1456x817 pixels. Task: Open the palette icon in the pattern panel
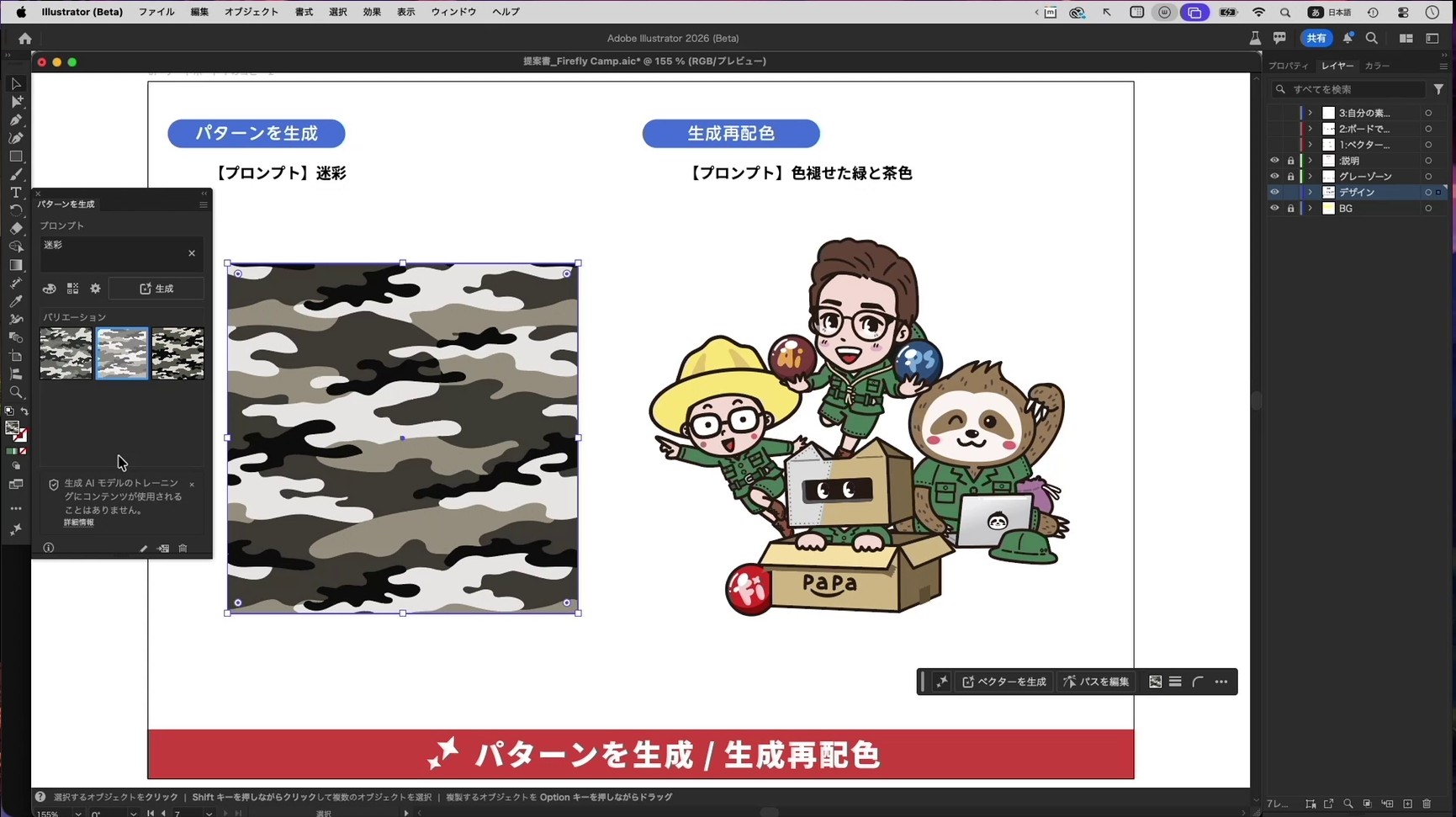[50, 289]
